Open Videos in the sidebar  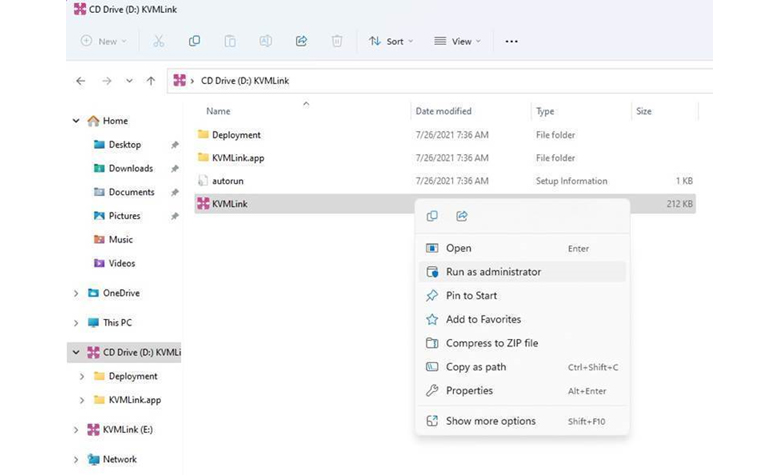tap(121, 263)
